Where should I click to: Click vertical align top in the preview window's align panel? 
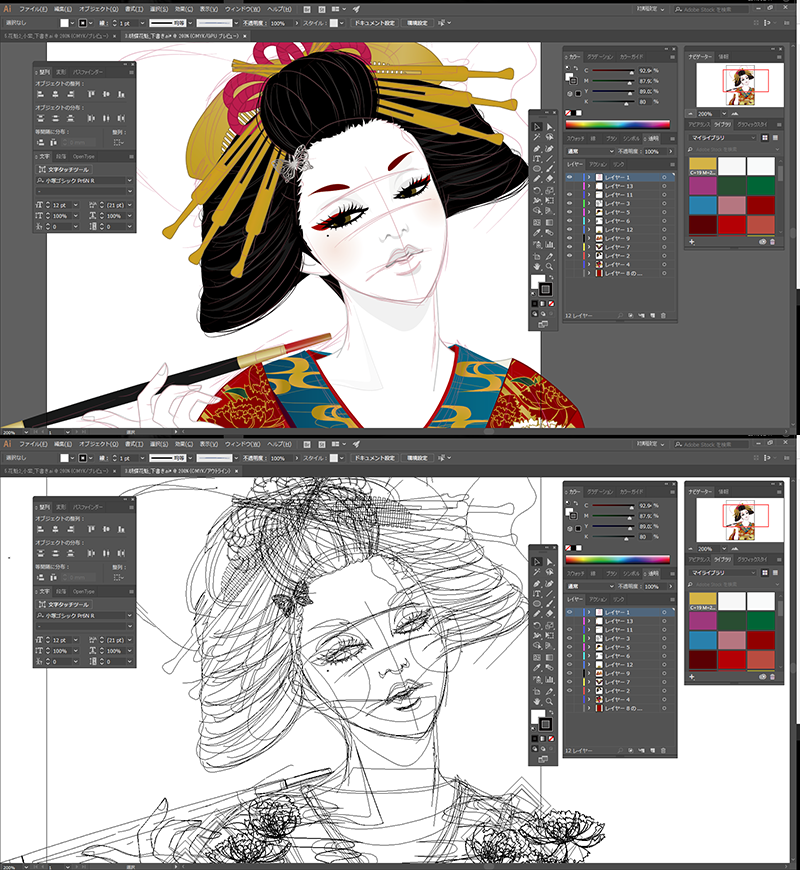pos(91,94)
